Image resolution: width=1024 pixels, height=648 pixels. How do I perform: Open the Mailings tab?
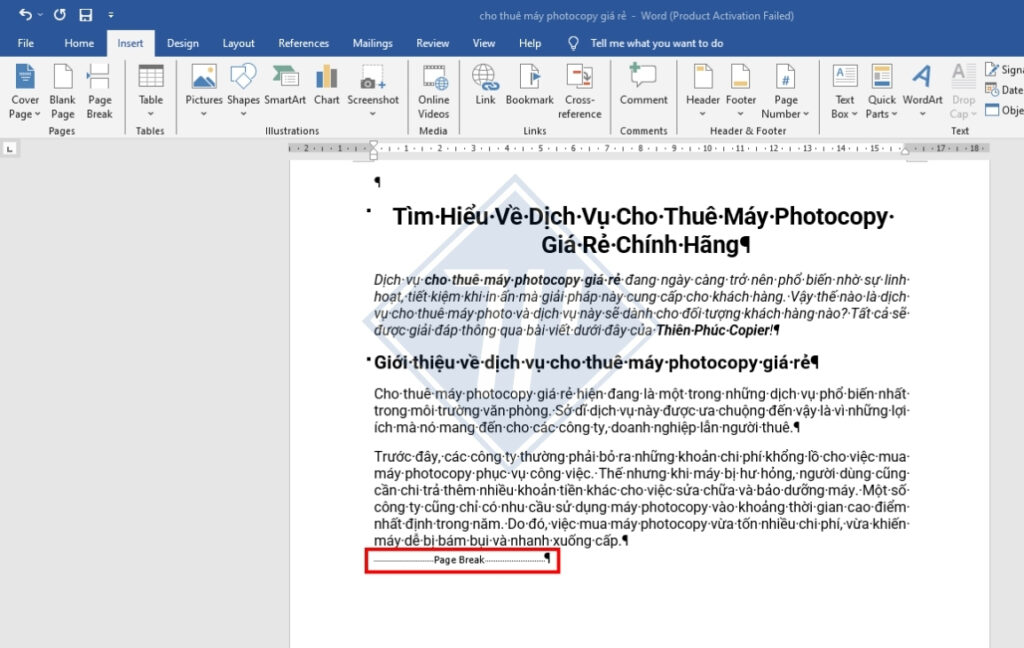tap(372, 43)
